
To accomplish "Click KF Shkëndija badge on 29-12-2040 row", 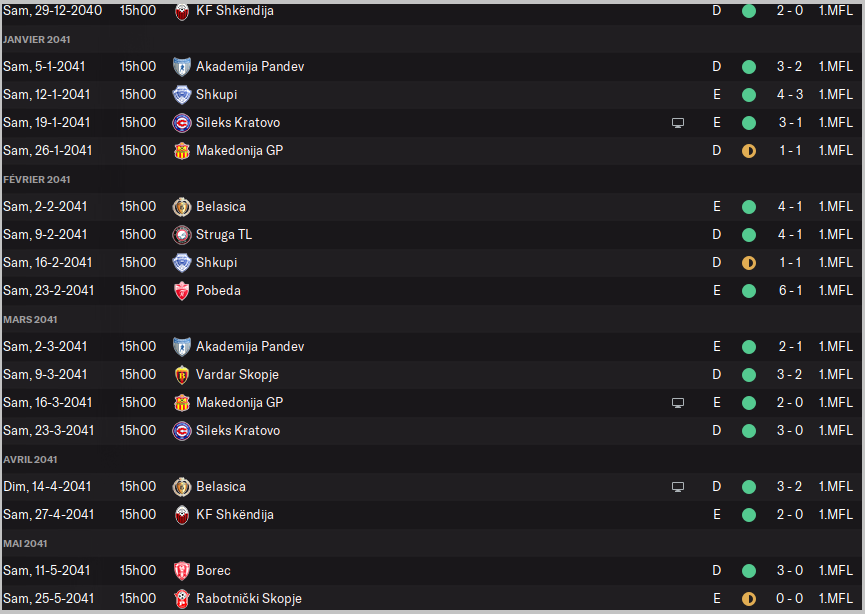I will tap(182, 11).
